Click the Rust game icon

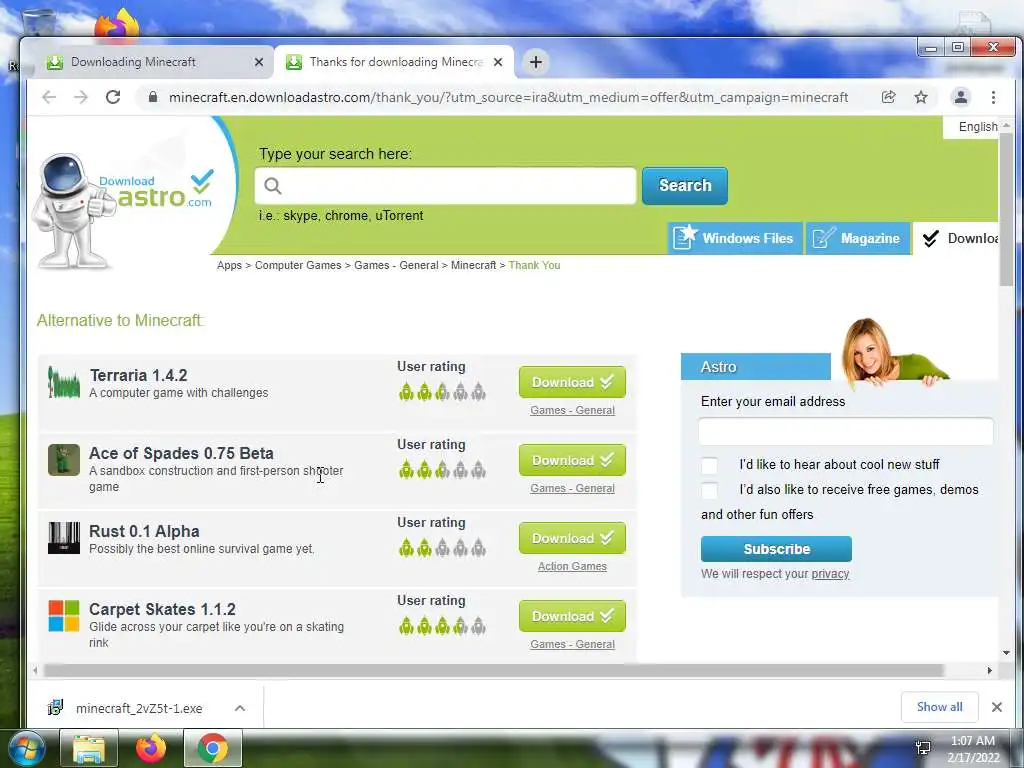pyautogui.click(x=63, y=538)
